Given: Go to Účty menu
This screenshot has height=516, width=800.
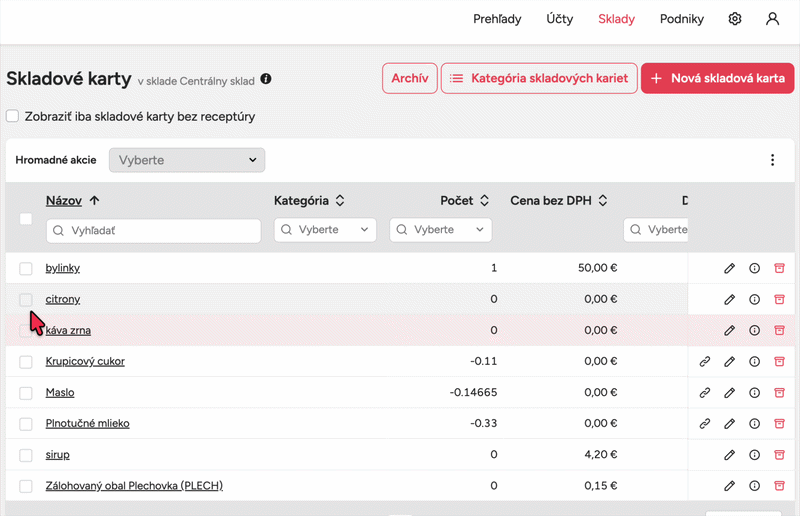Looking at the screenshot, I should click(x=560, y=19).
